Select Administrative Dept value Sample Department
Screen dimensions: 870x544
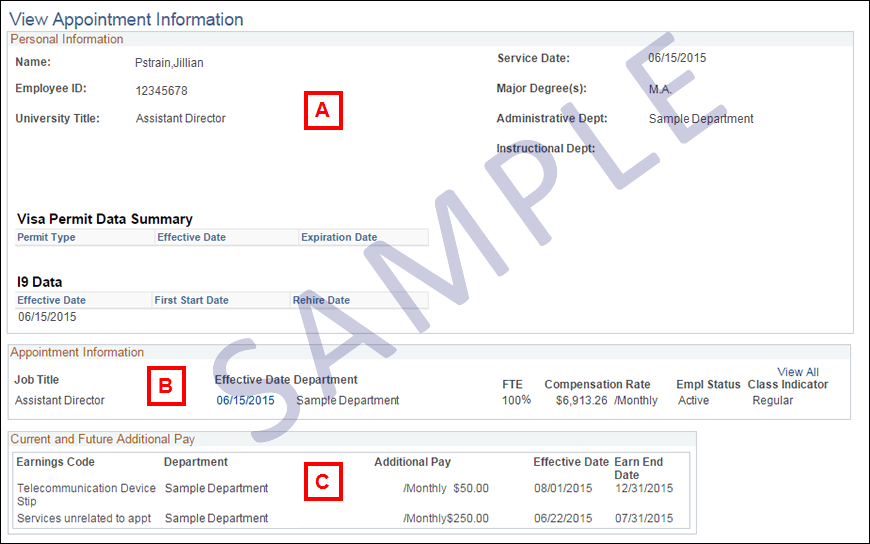pos(701,119)
